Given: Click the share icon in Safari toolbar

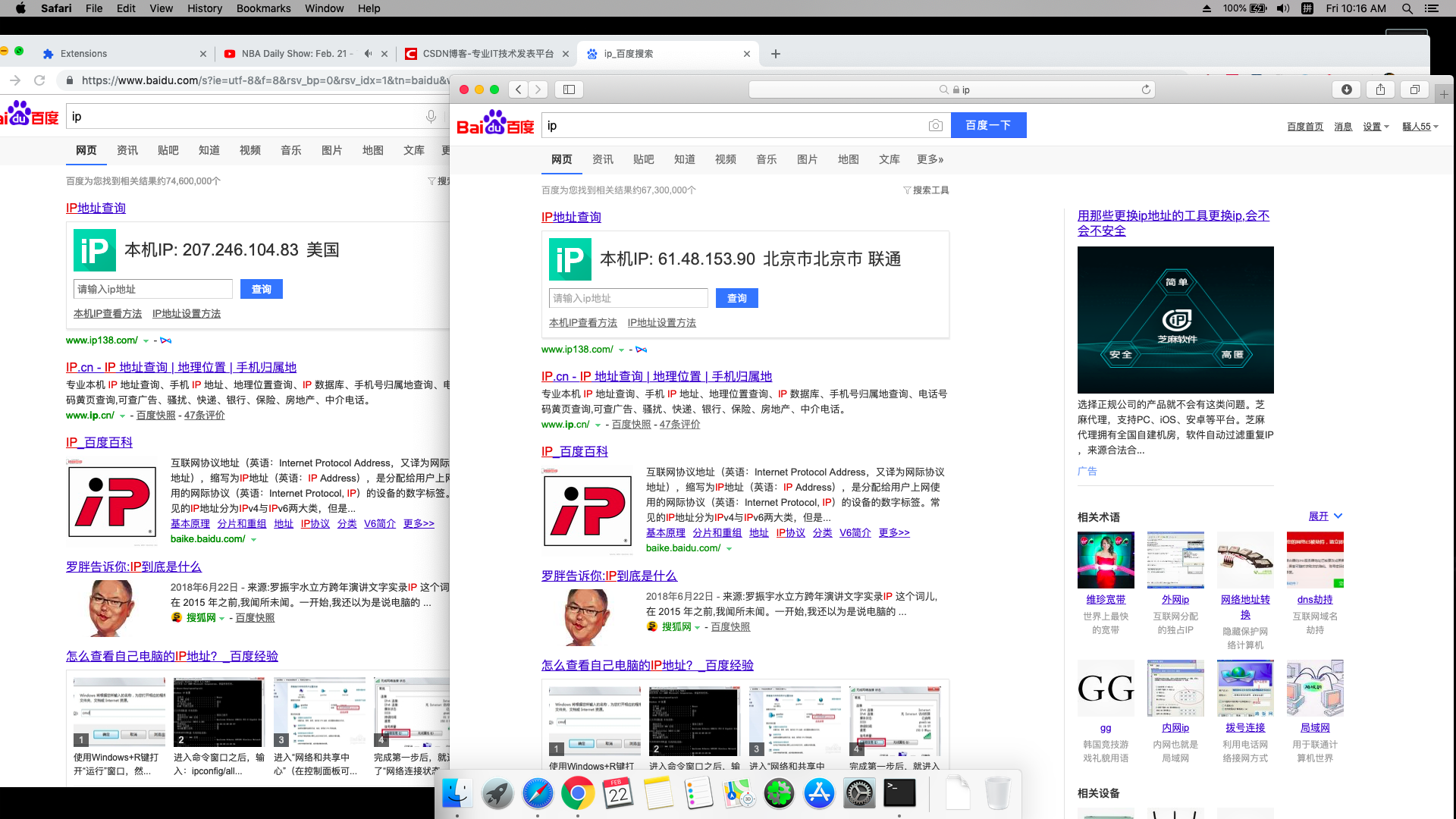Looking at the screenshot, I should 1379,89.
